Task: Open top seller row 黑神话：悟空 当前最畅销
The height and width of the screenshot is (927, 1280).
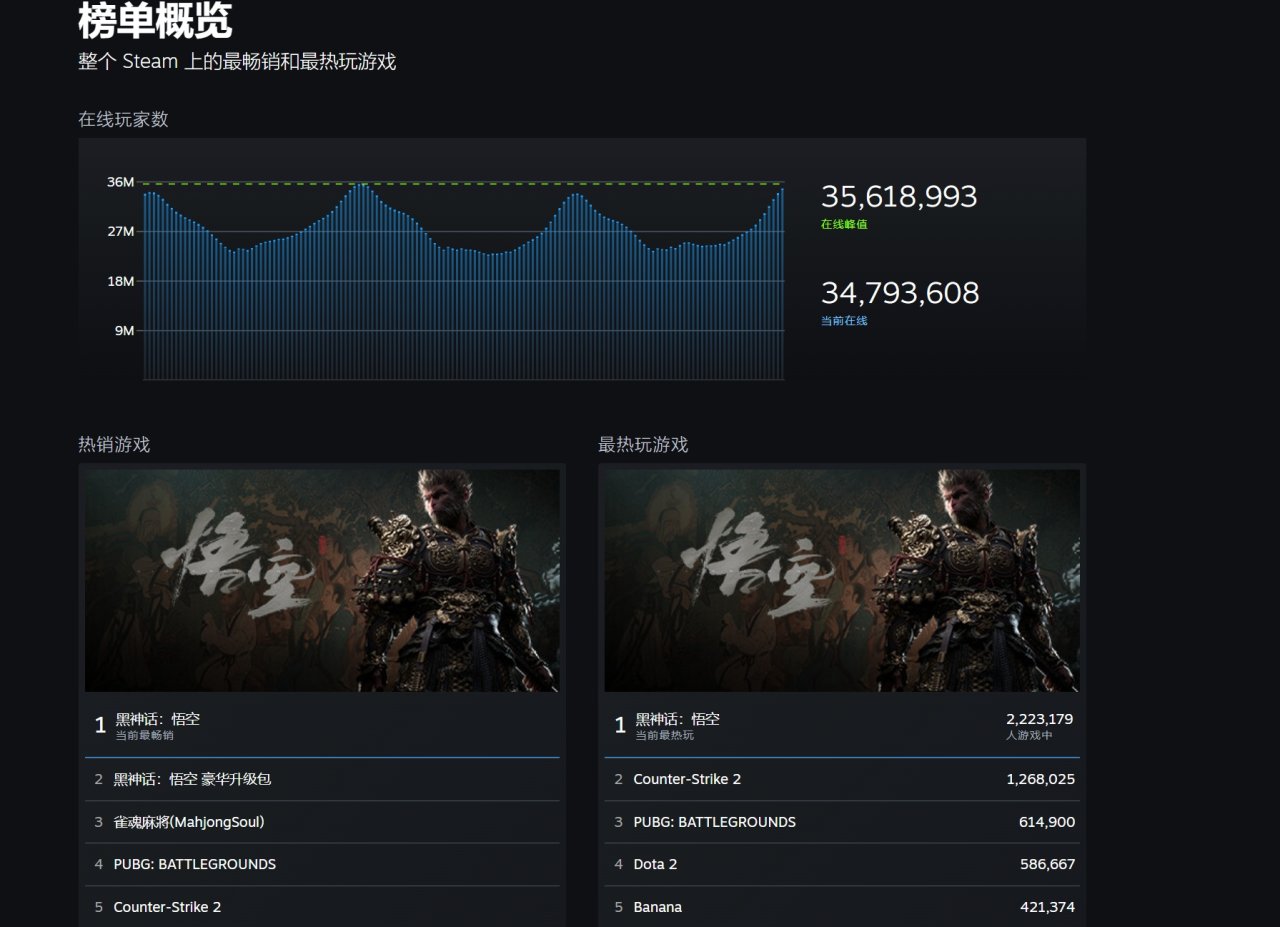Action: click(322, 725)
